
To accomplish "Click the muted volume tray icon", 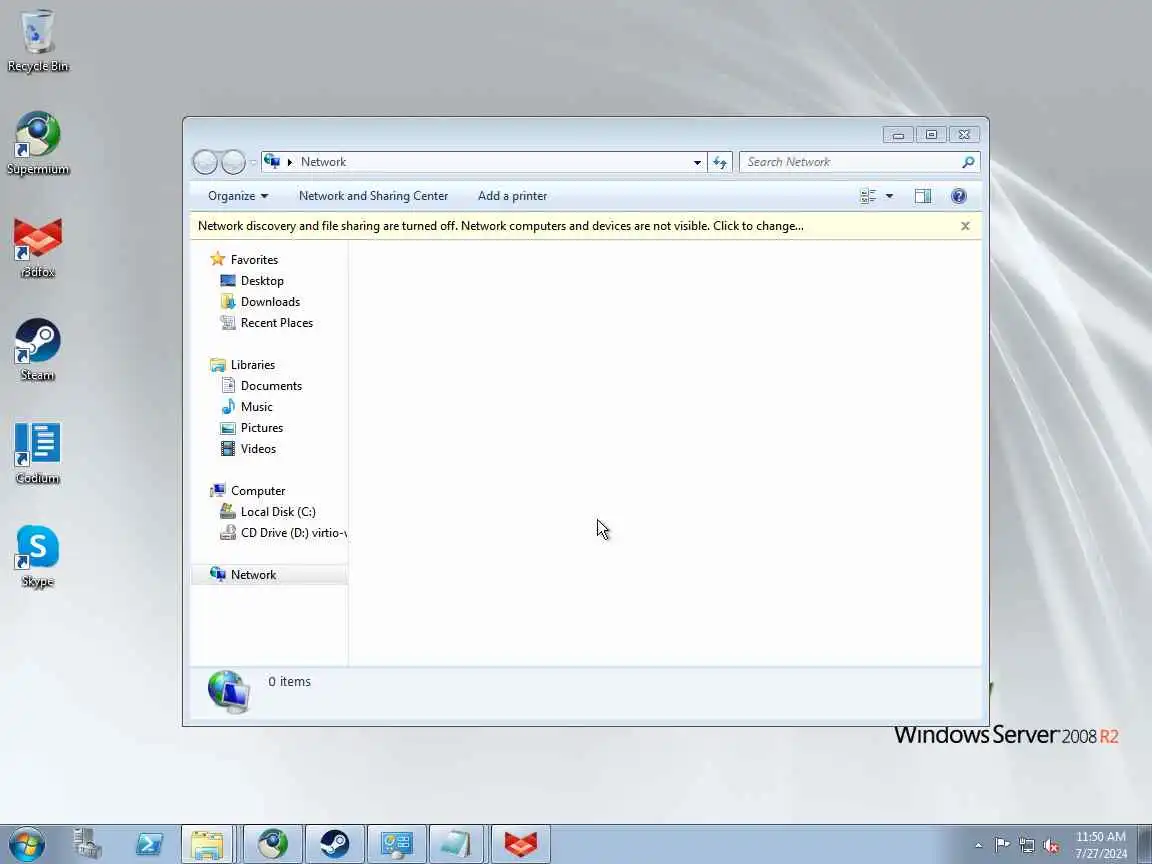I will coord(1051,845).
